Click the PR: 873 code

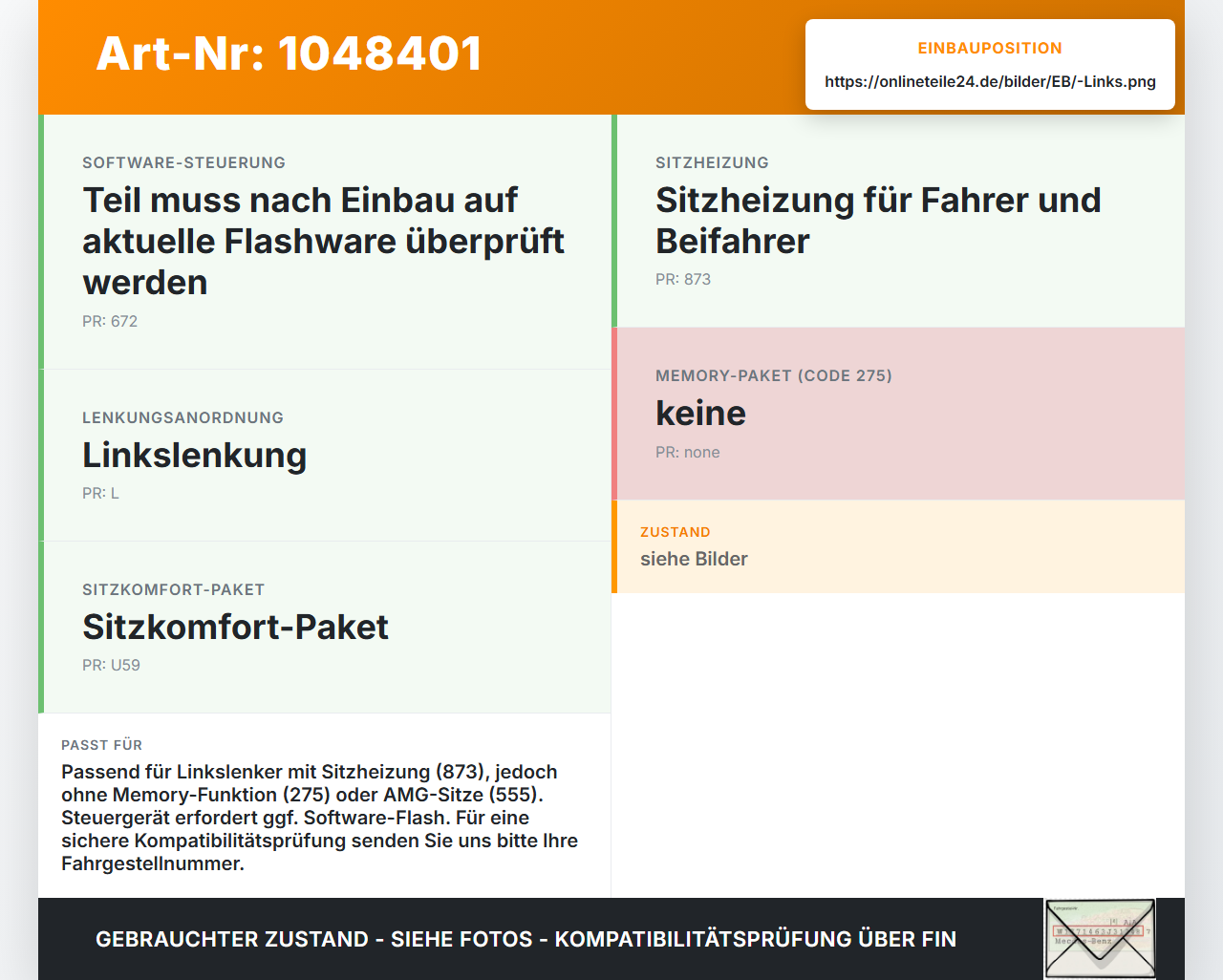(x=683, y=279)
